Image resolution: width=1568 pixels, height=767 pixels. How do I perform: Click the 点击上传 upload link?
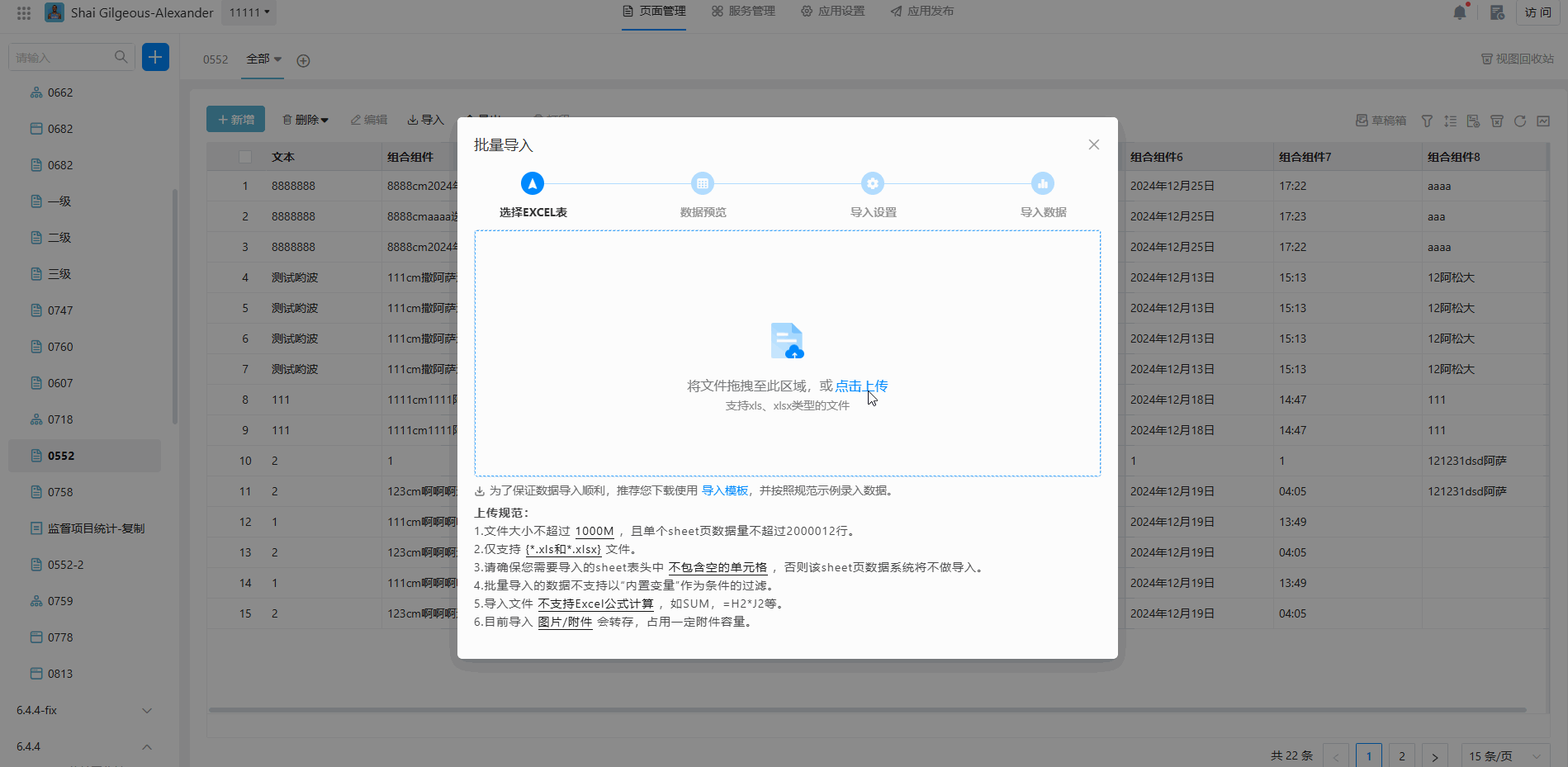(860, 386)
